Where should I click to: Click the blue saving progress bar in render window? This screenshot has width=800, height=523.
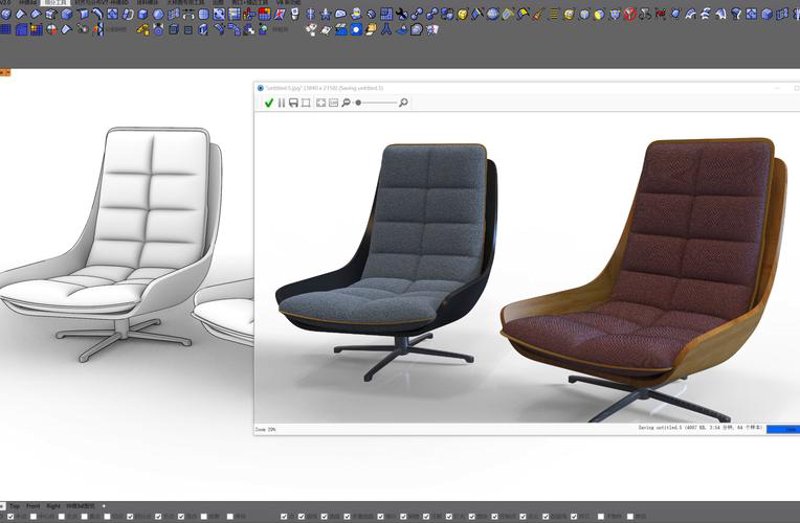click(x=783, y=430)
